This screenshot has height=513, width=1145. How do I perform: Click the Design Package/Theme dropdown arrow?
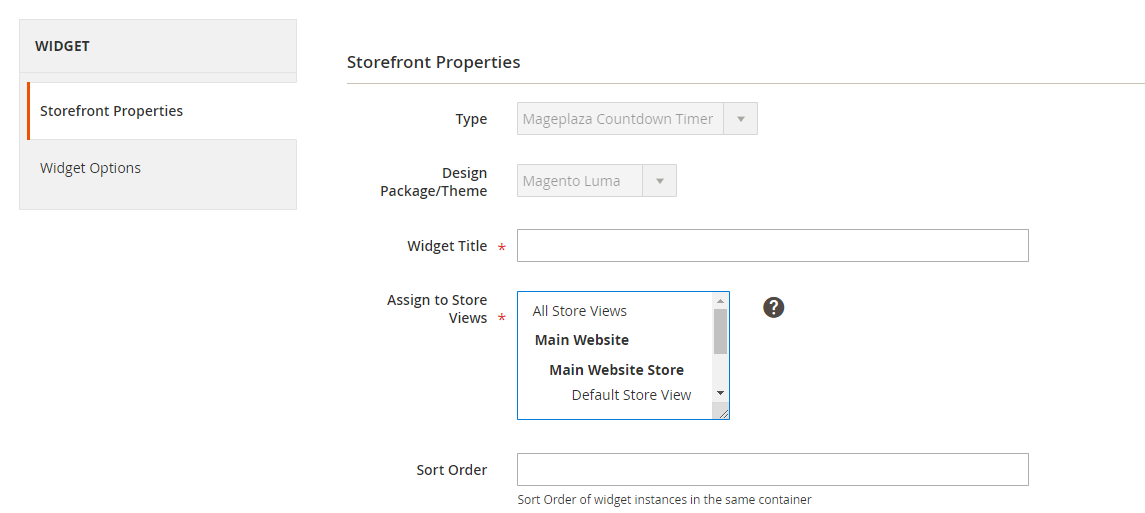pyautogui.click(x=659, y=181)
